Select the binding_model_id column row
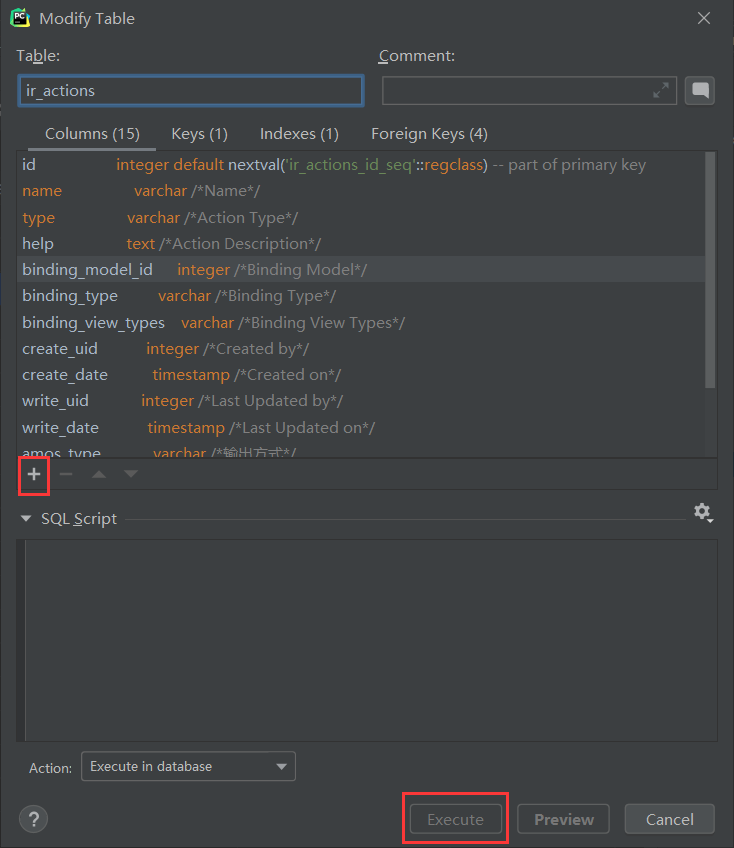 [x=361, y=269]
